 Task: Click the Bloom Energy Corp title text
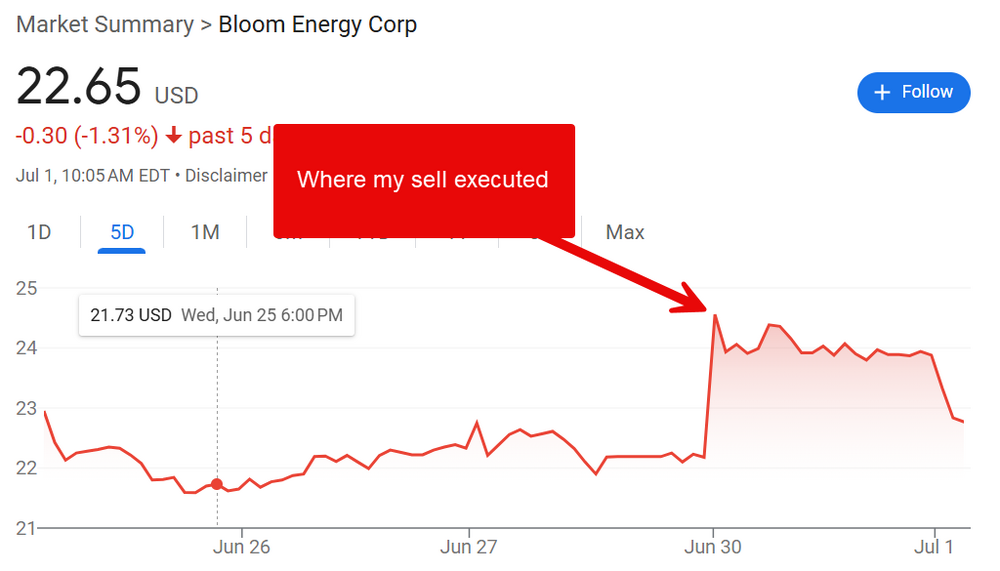point(317,25)
